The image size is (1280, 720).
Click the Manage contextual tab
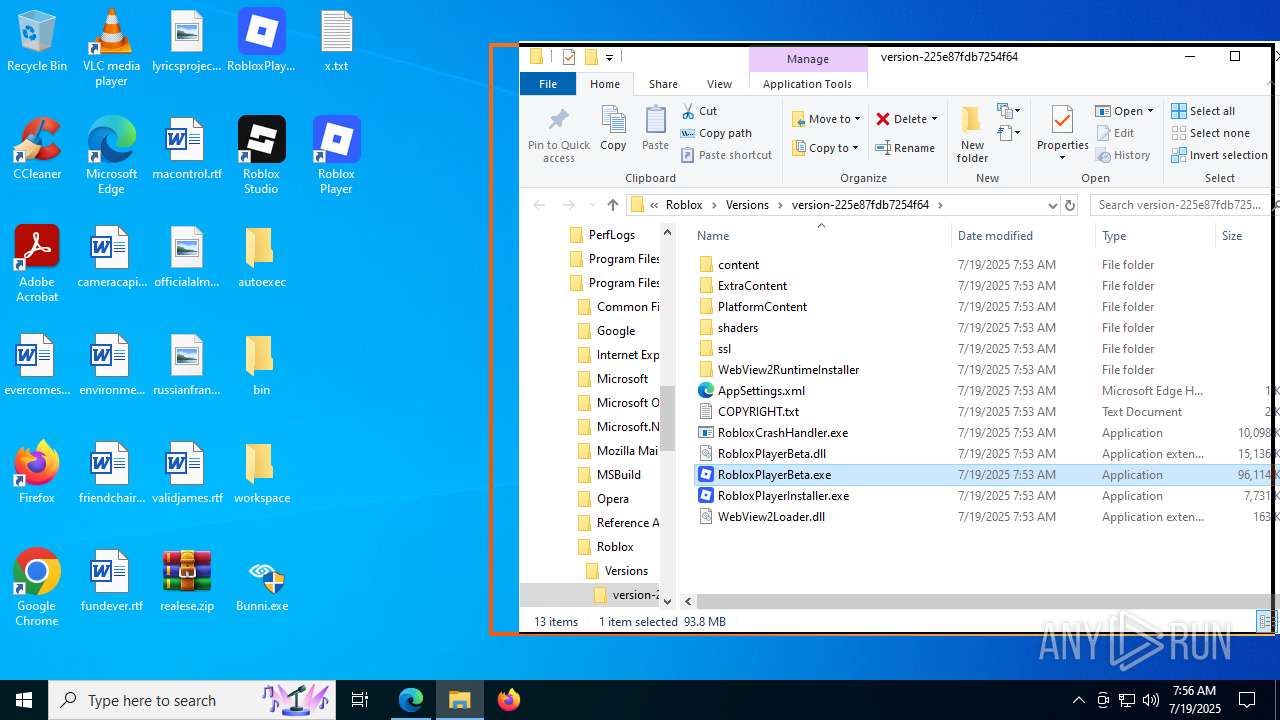pos(808,59)
